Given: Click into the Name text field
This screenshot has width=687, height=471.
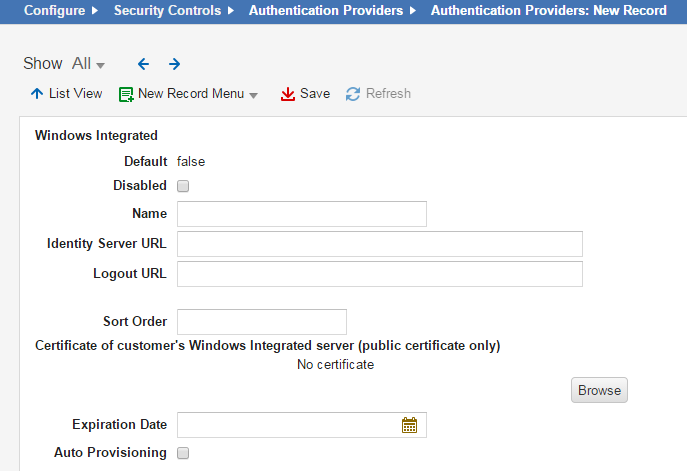Looking at the screenshot, I should (301, 214).
